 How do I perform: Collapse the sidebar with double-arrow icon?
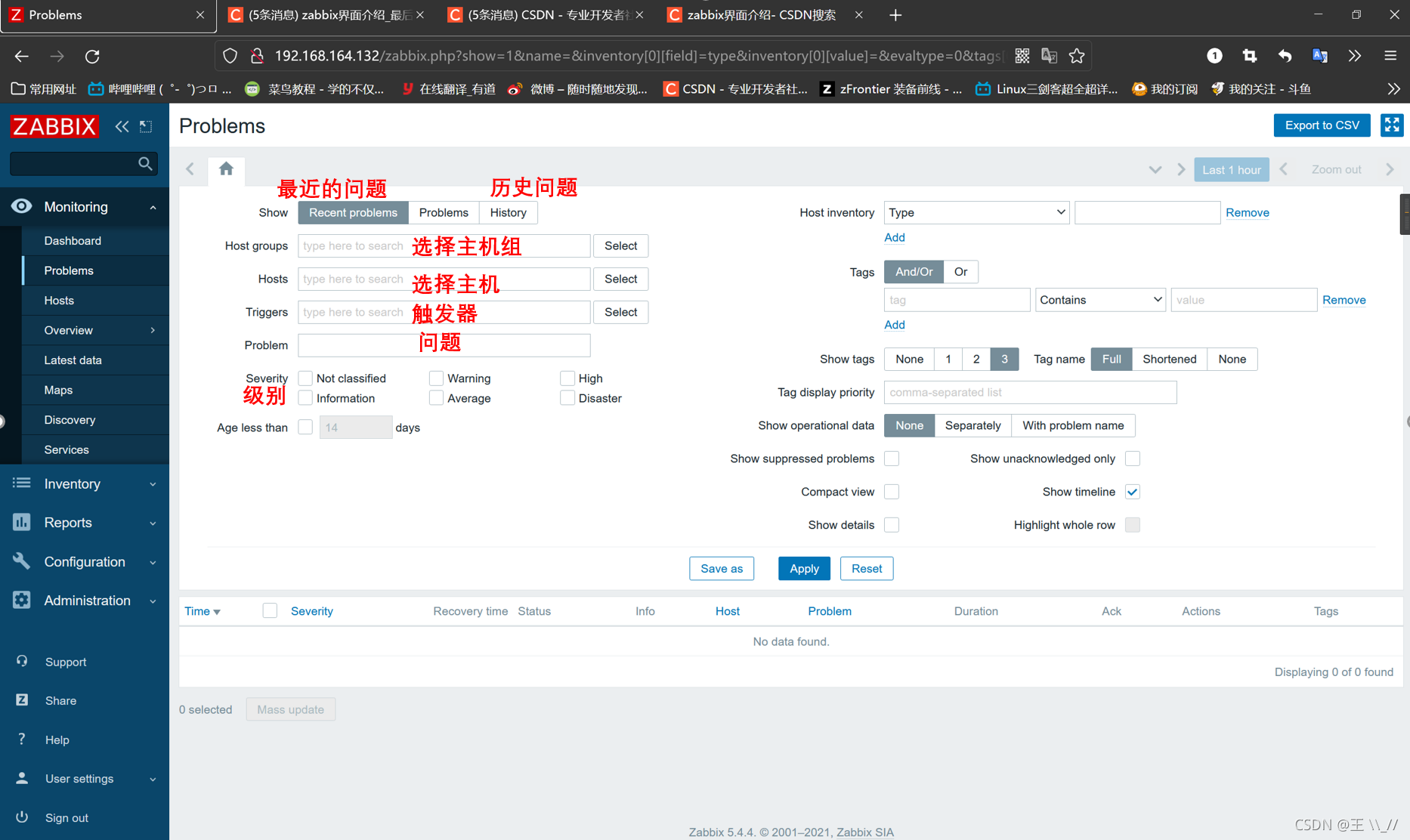pos(122,126)
